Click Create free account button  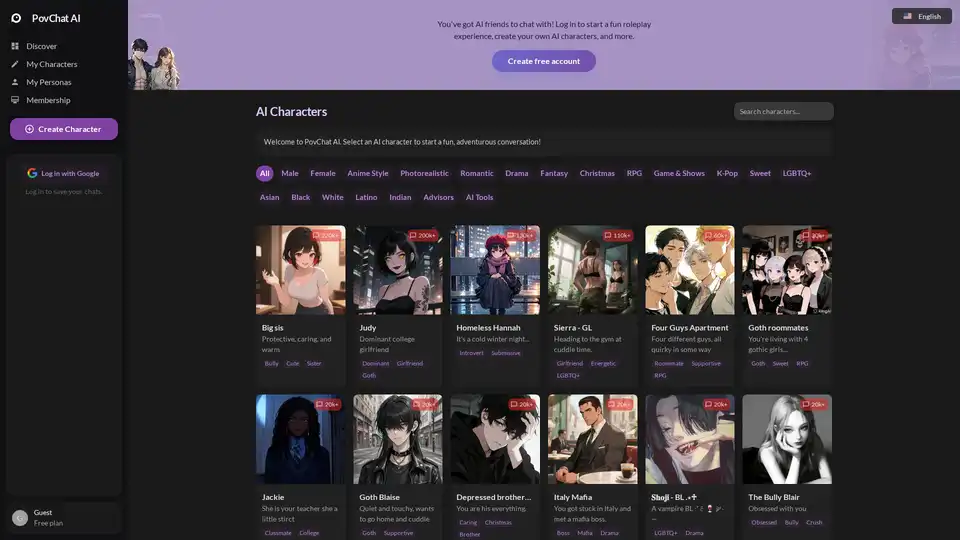(543, 61)
